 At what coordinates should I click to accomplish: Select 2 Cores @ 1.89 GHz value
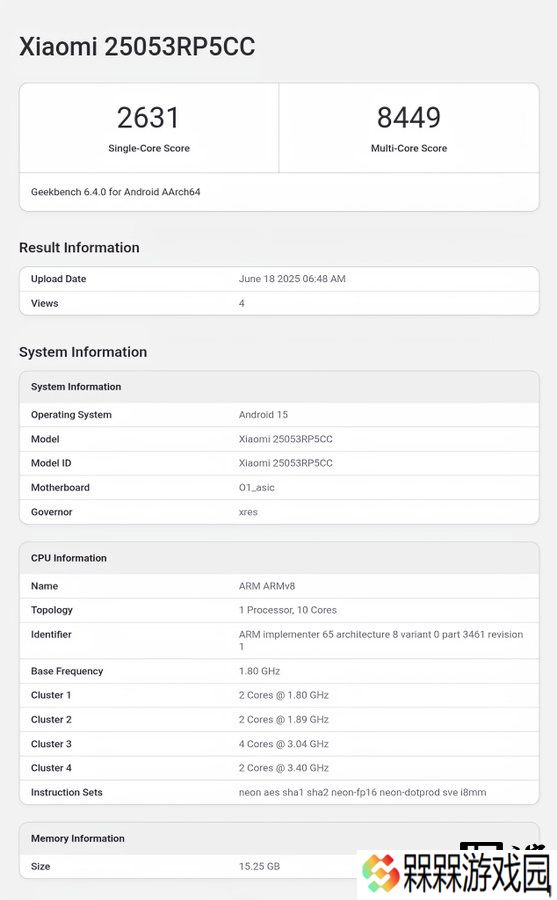coord(284,720)
